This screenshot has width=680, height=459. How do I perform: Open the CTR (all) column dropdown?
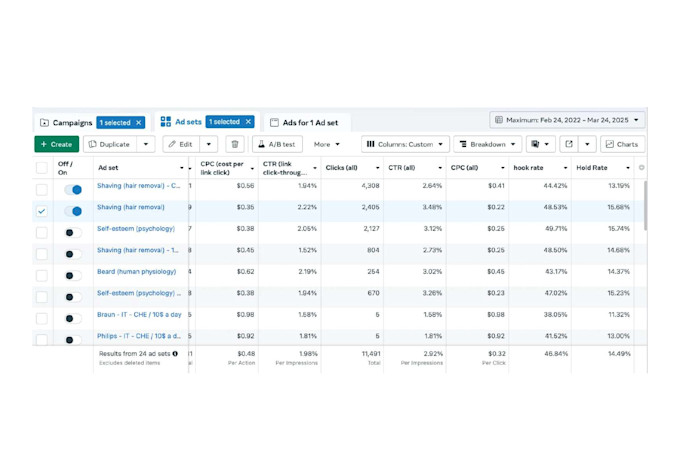tap(440, 168)
